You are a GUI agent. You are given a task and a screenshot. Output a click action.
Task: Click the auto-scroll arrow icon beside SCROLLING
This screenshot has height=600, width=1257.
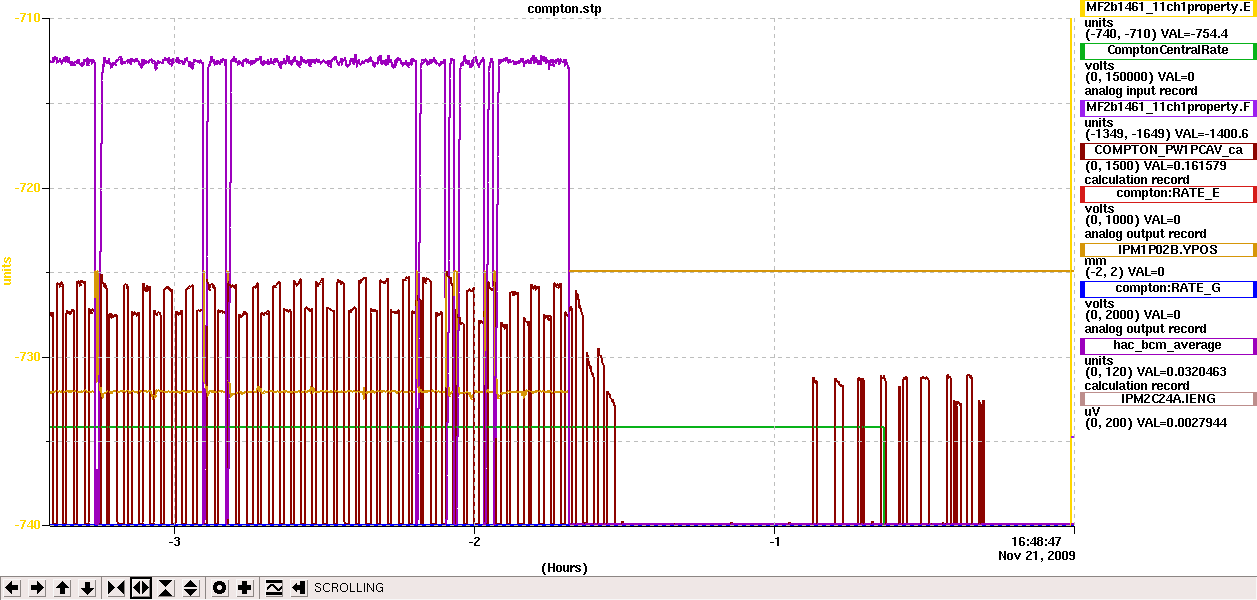(299, 588)
